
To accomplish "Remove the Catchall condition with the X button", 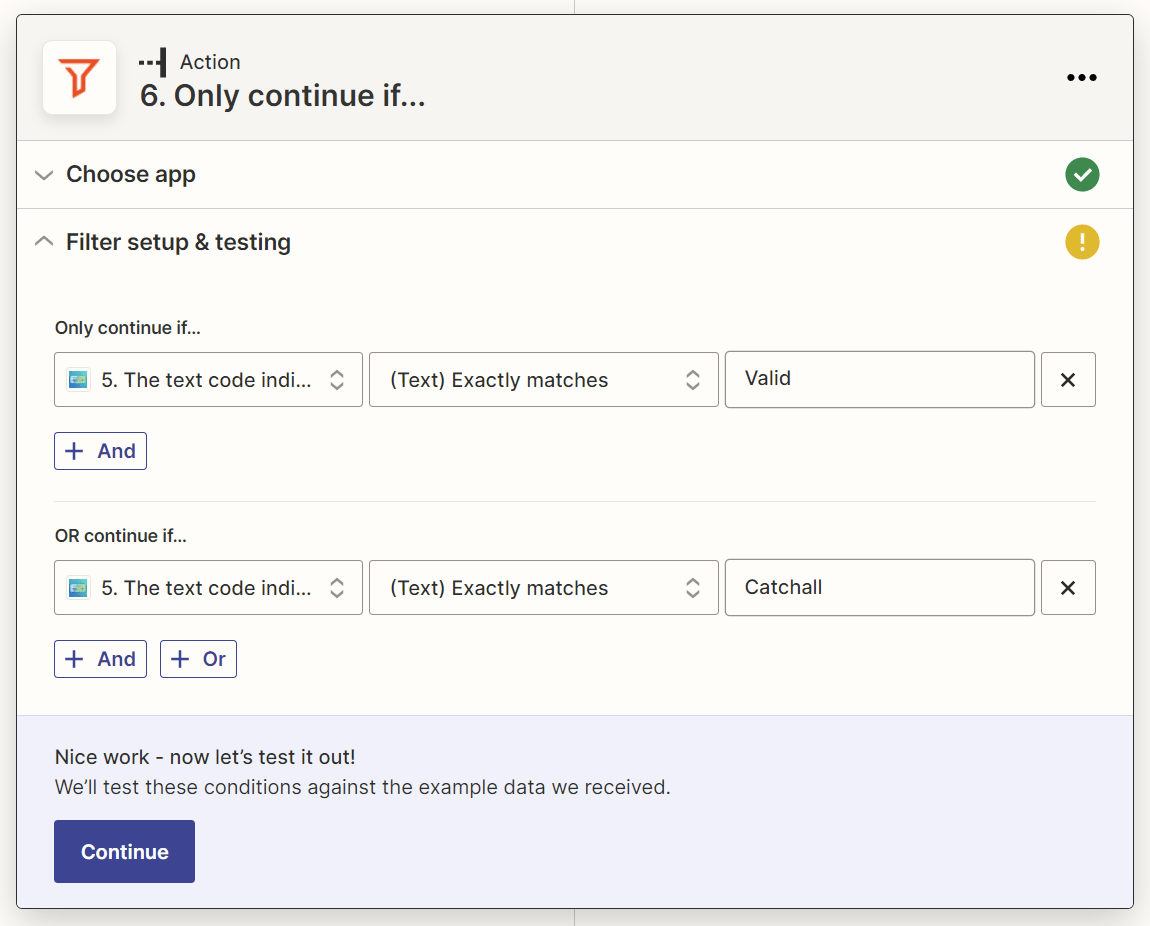I will (1068, 587).
